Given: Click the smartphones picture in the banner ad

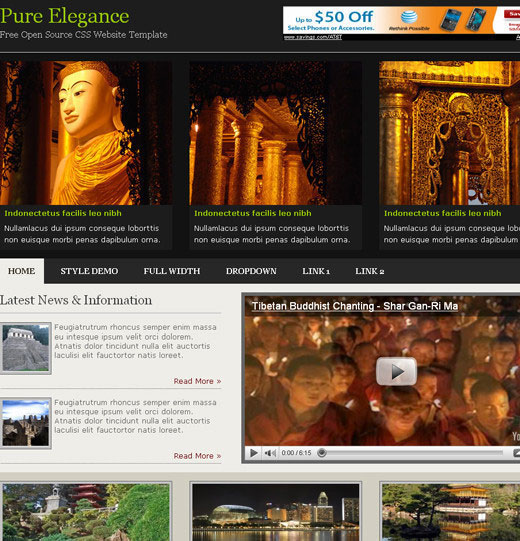Looking at the screenshot, I should click(x=463, y=20).
